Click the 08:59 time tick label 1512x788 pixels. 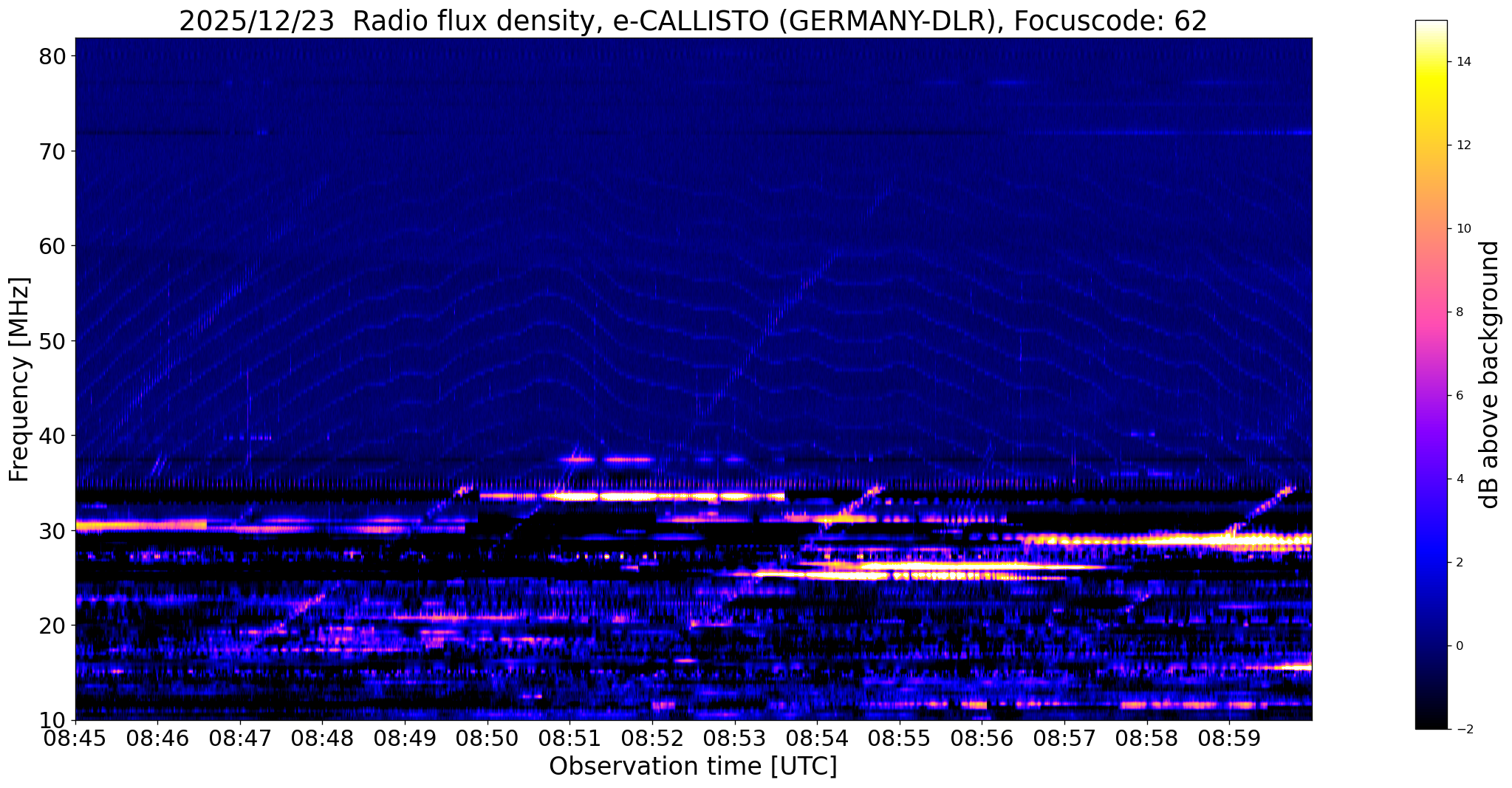1229,738
